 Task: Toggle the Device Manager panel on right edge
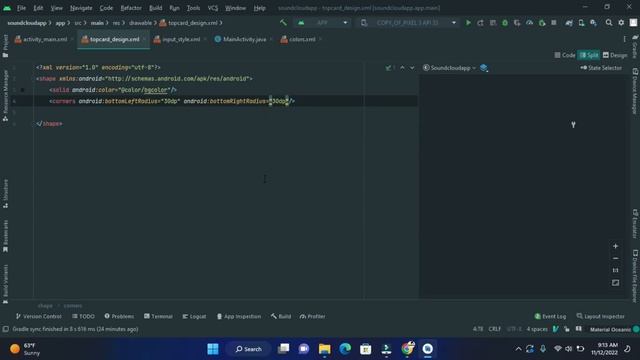(635, 91)
